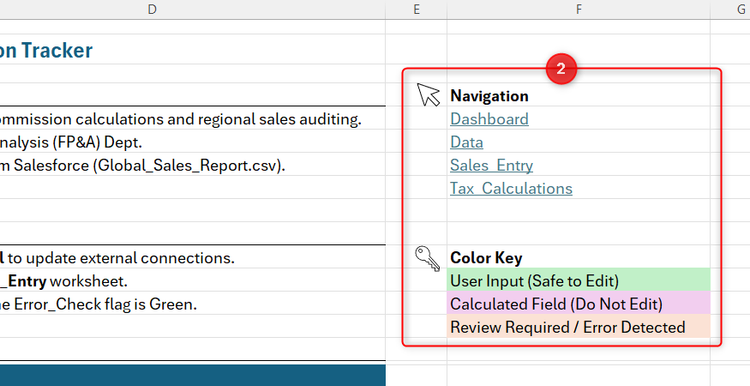Go to the Tax_Calculations link
Screen dimensions: 750x386
(511, 188)
